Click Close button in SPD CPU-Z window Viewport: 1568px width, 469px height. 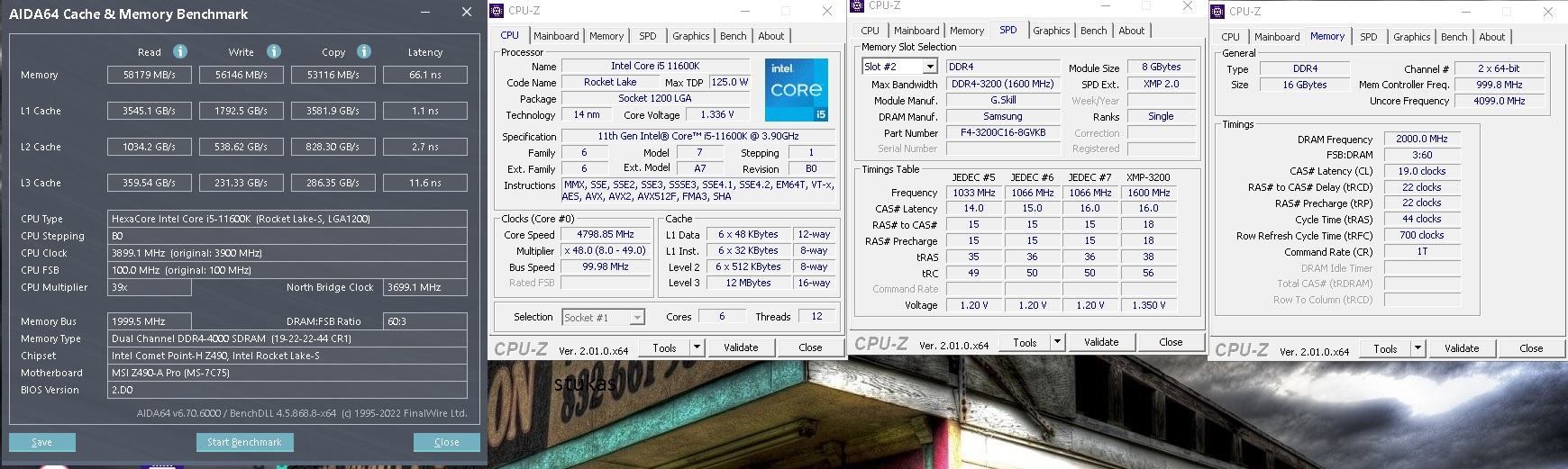point(1171,342)
